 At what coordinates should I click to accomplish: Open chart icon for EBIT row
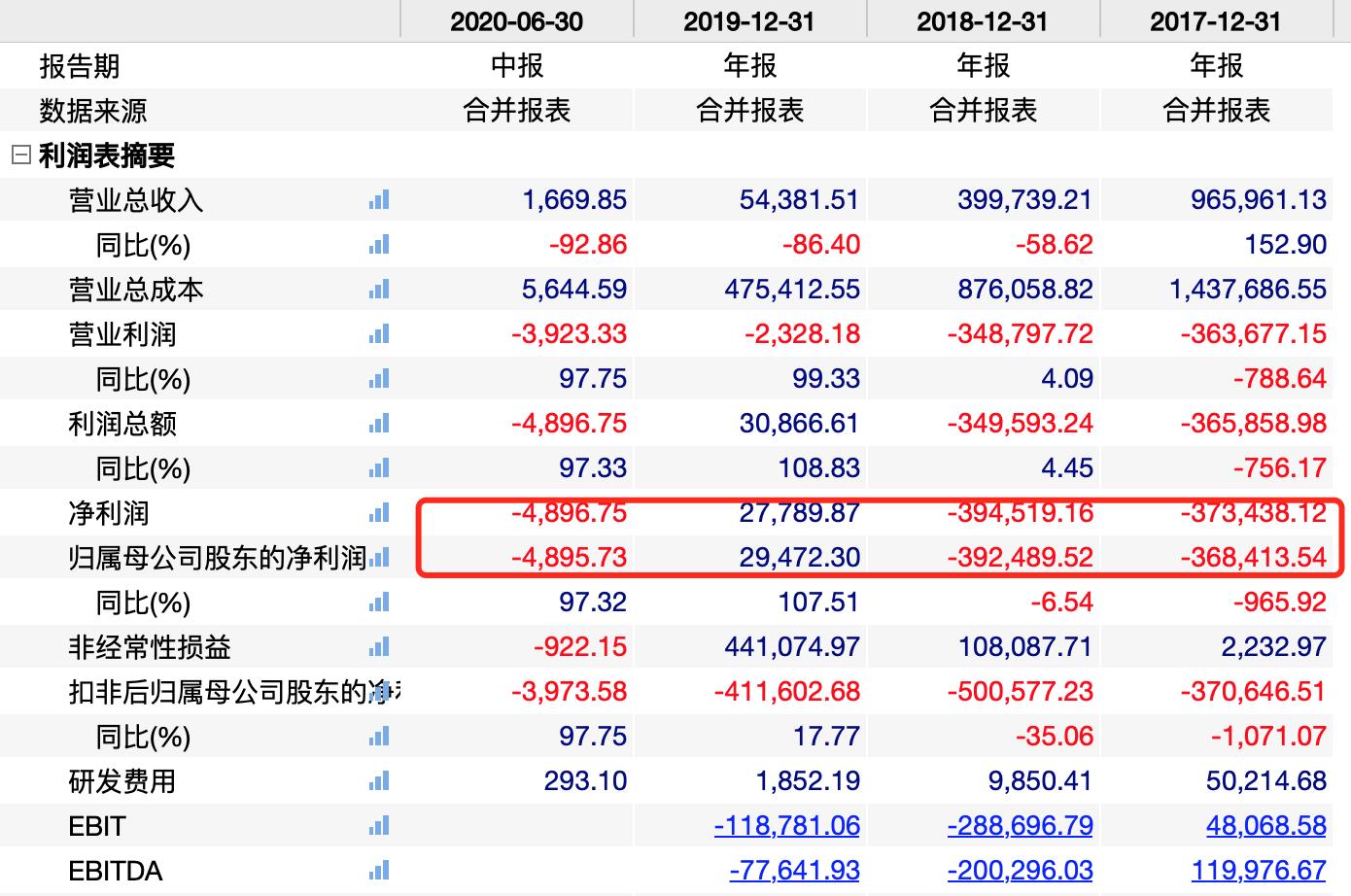(379, 826)
